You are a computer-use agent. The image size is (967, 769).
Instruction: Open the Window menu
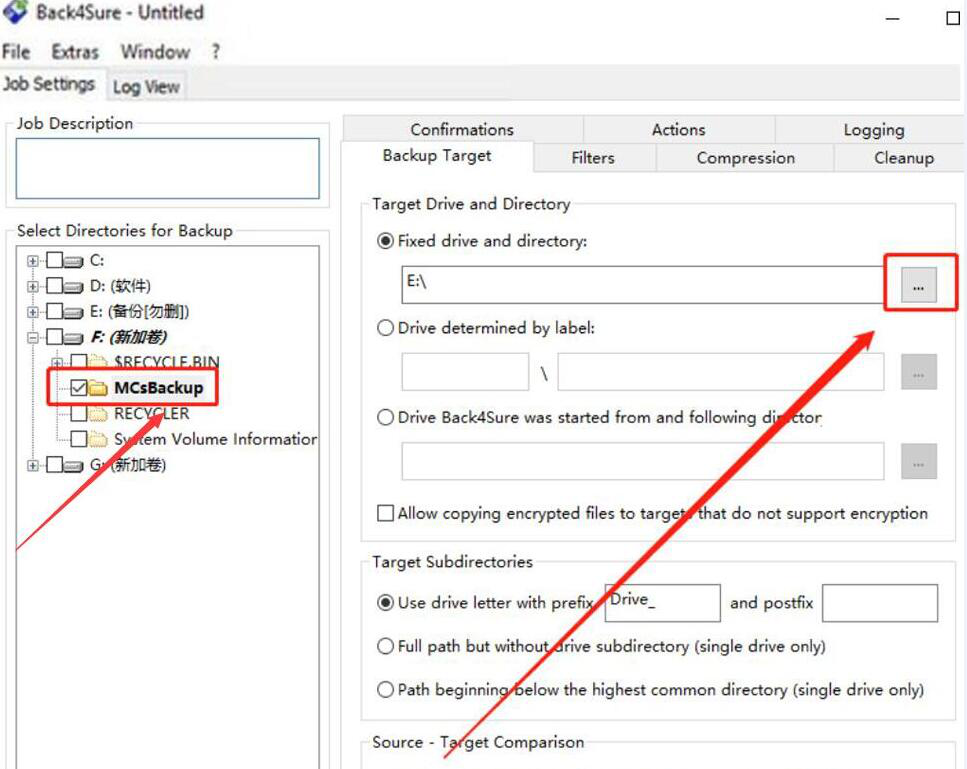(x=155, y=52)
